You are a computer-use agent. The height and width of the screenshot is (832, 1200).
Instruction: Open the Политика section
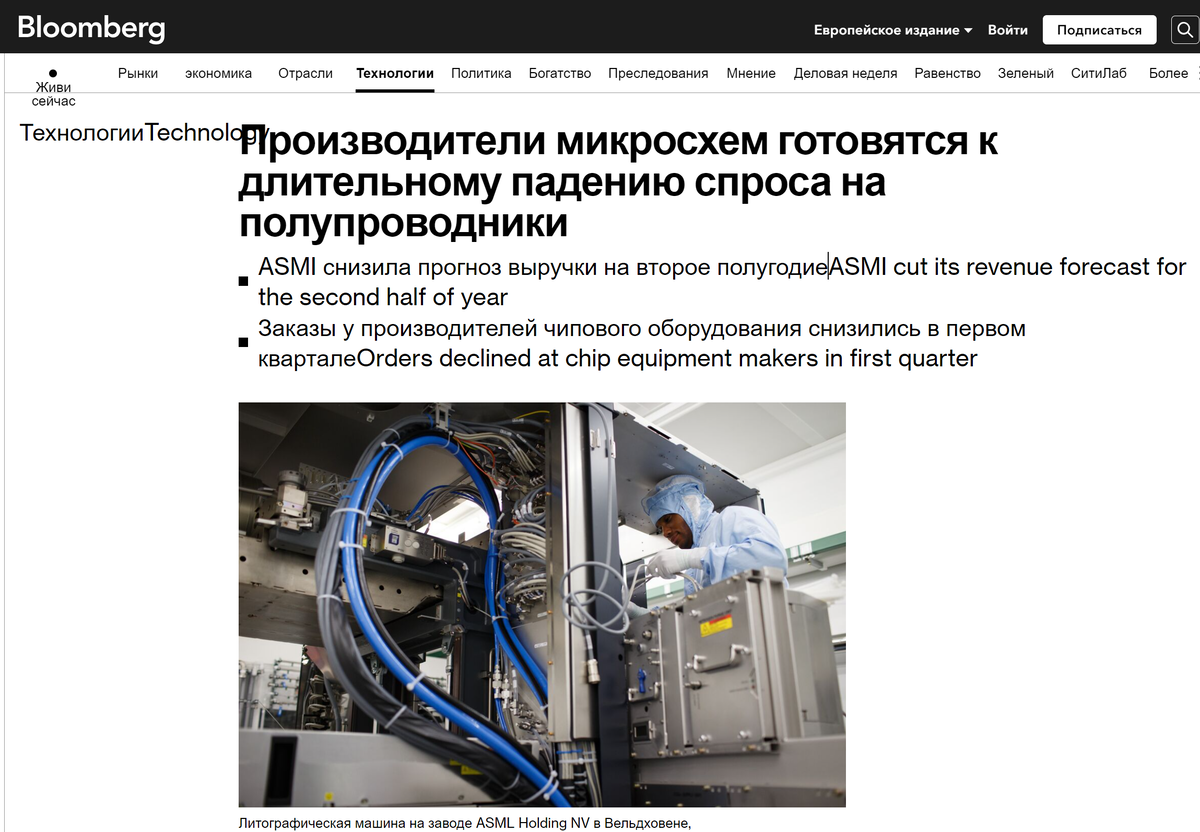pyautogui.click(x=481, y=73)
